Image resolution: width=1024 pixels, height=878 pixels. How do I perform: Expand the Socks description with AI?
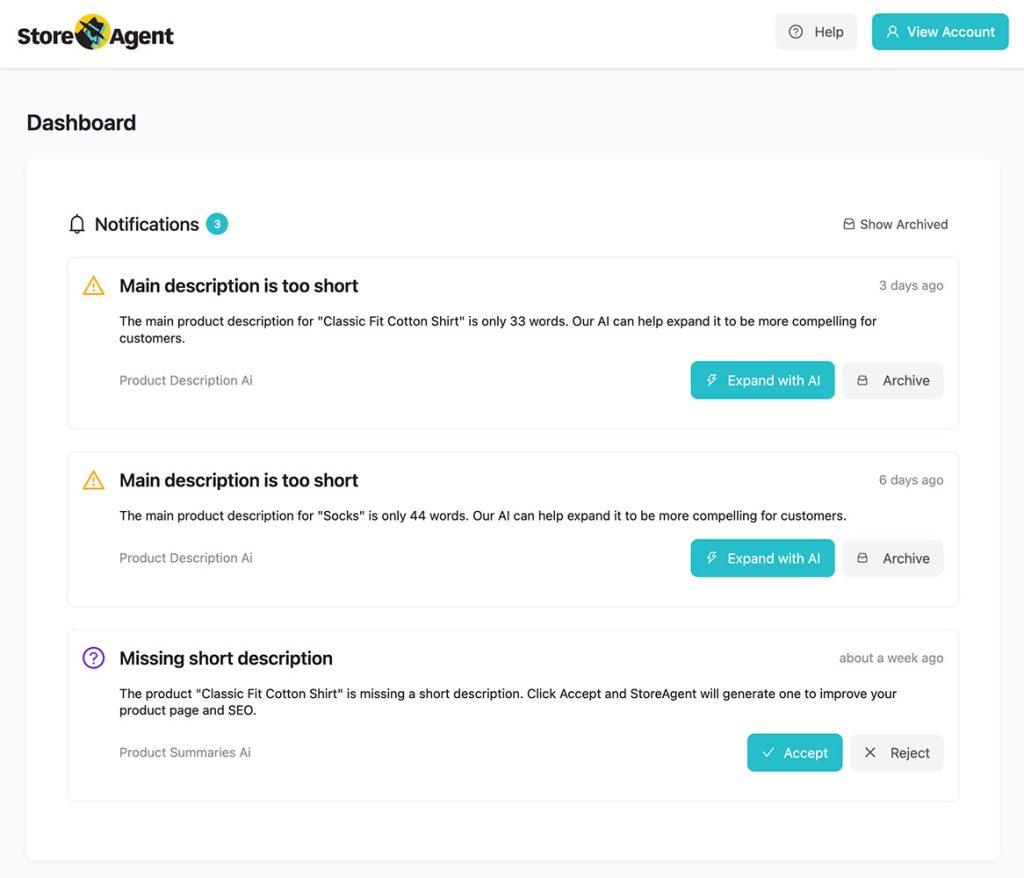[762, 558]
